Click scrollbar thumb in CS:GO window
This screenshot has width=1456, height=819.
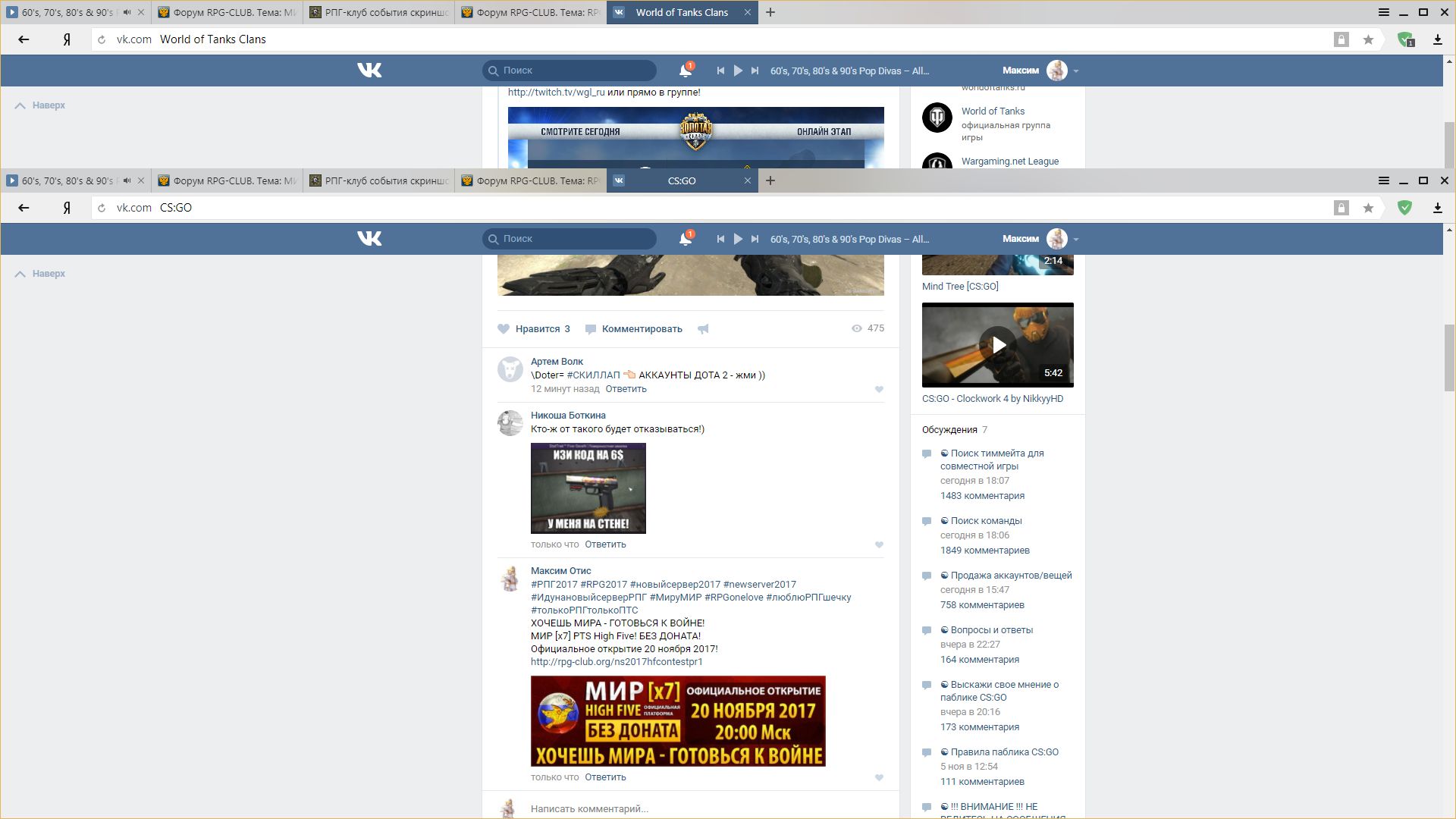click(1449, 358)
